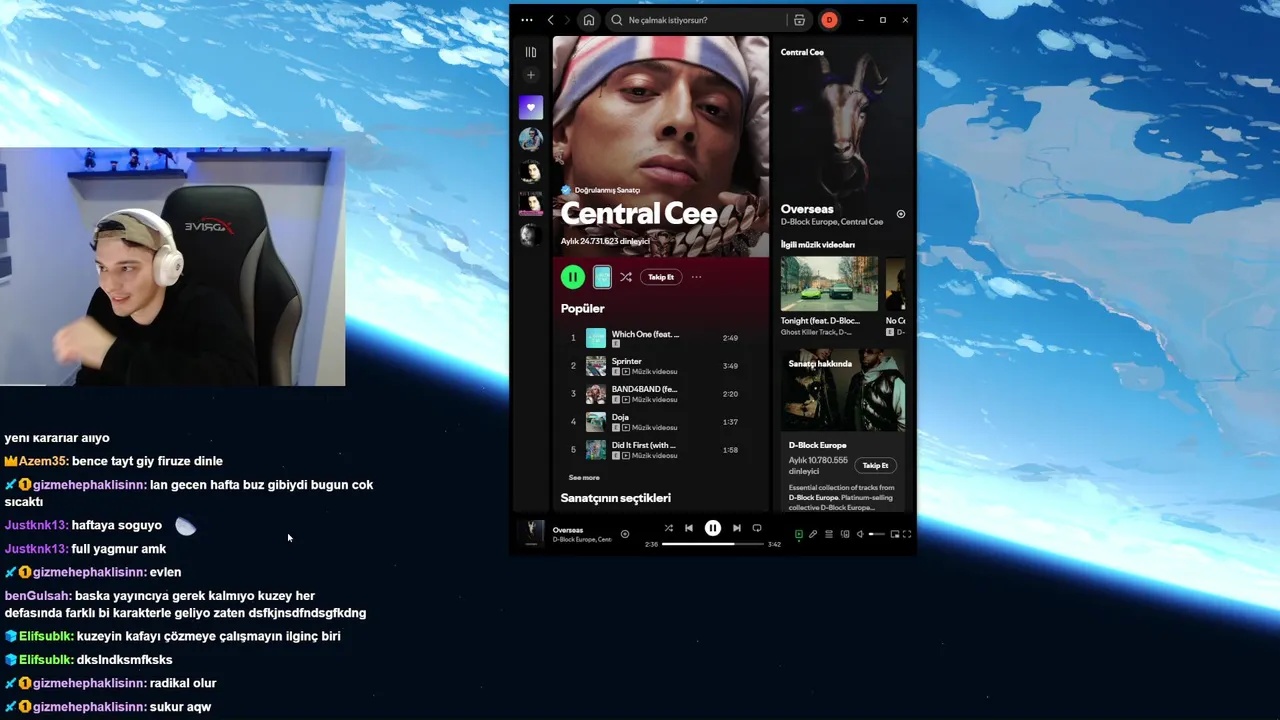Toggle shuffle in the bottom player
1280x720 pixels.
click(669, 528)
